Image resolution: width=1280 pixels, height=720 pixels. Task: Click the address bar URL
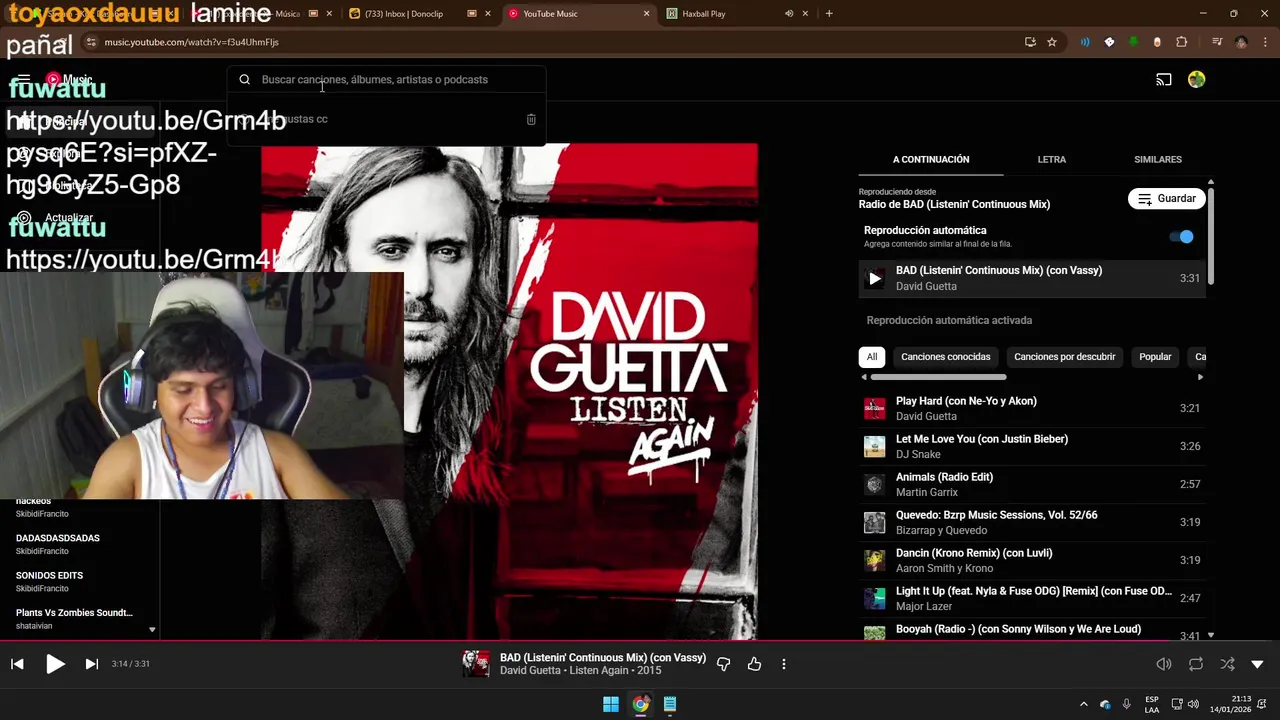click(x=192, y=42)
